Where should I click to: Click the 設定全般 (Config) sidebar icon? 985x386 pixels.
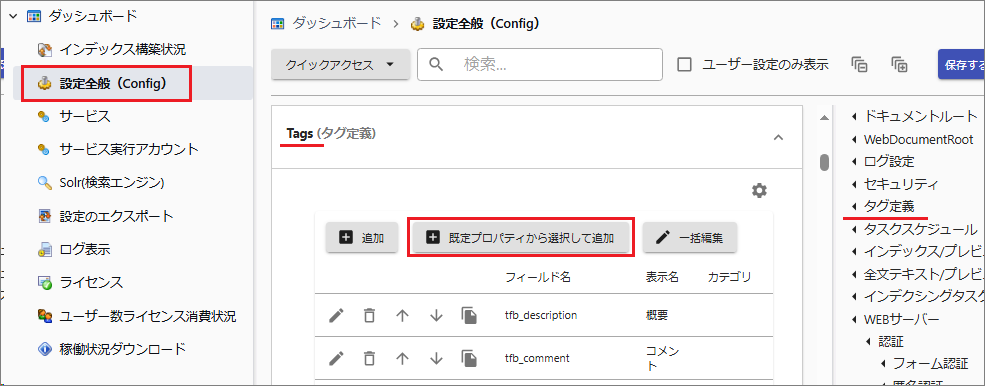click(45, 83)
